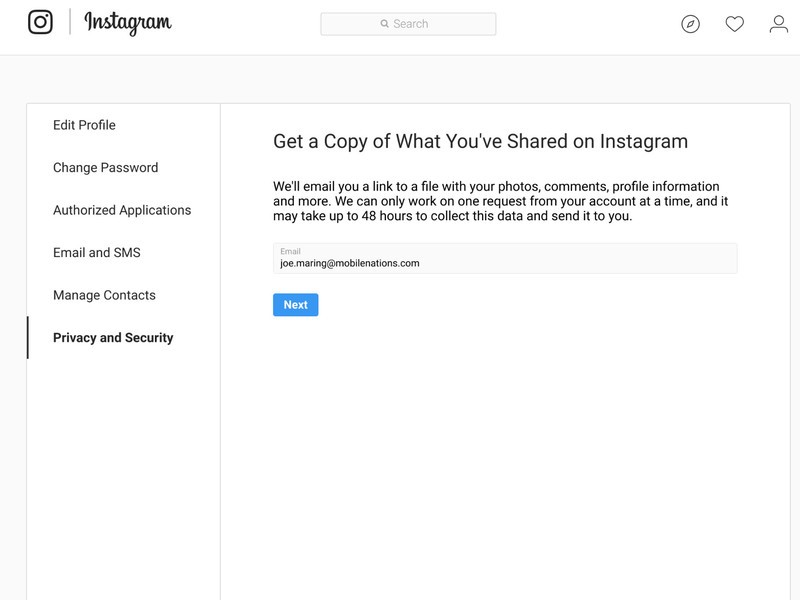Click the Instagram camera logo icon
This screenshot has width=800, height=600.
pyautogui.click(x=40, y=22)
